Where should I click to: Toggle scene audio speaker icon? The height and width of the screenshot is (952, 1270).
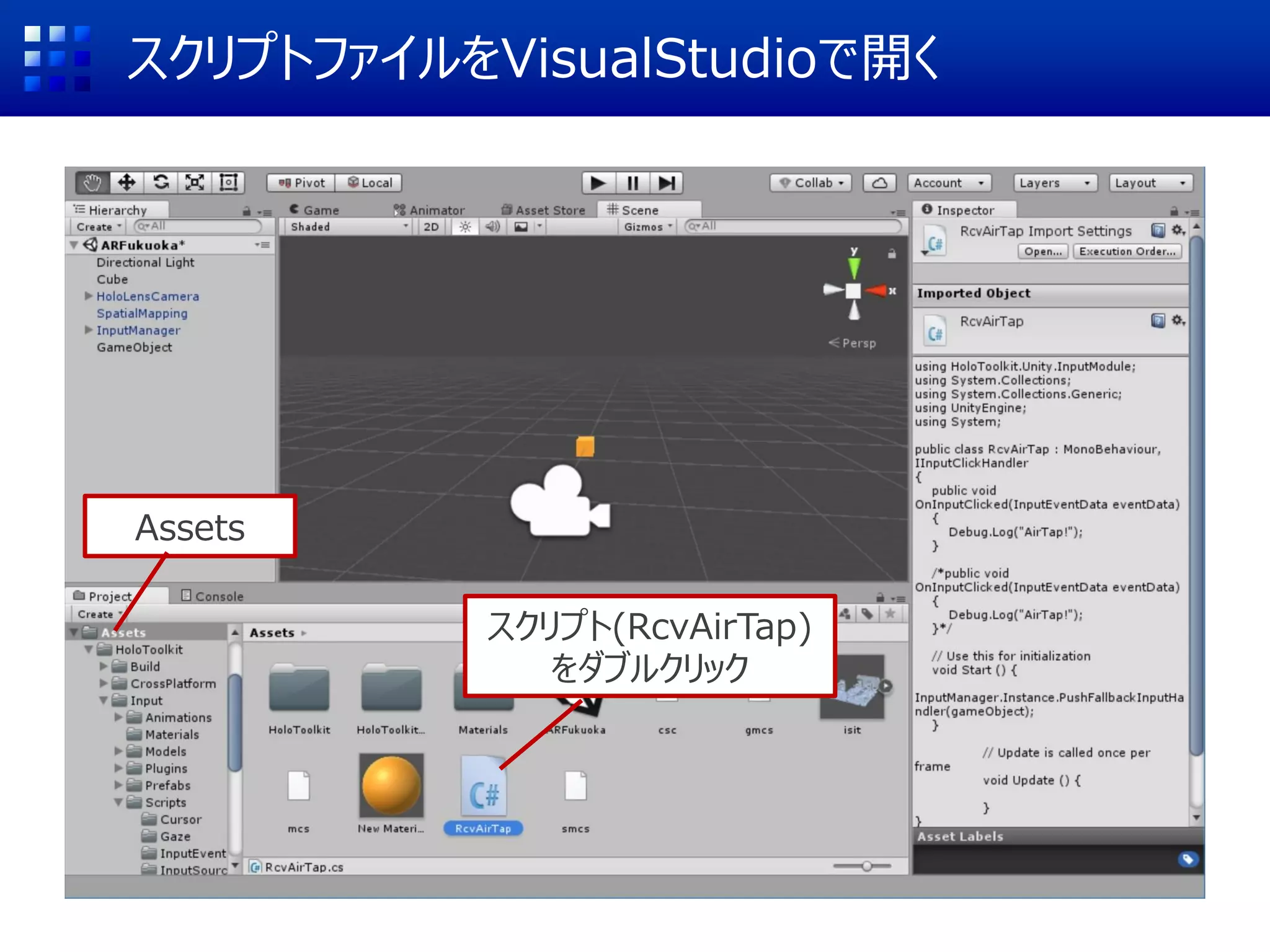492,227
